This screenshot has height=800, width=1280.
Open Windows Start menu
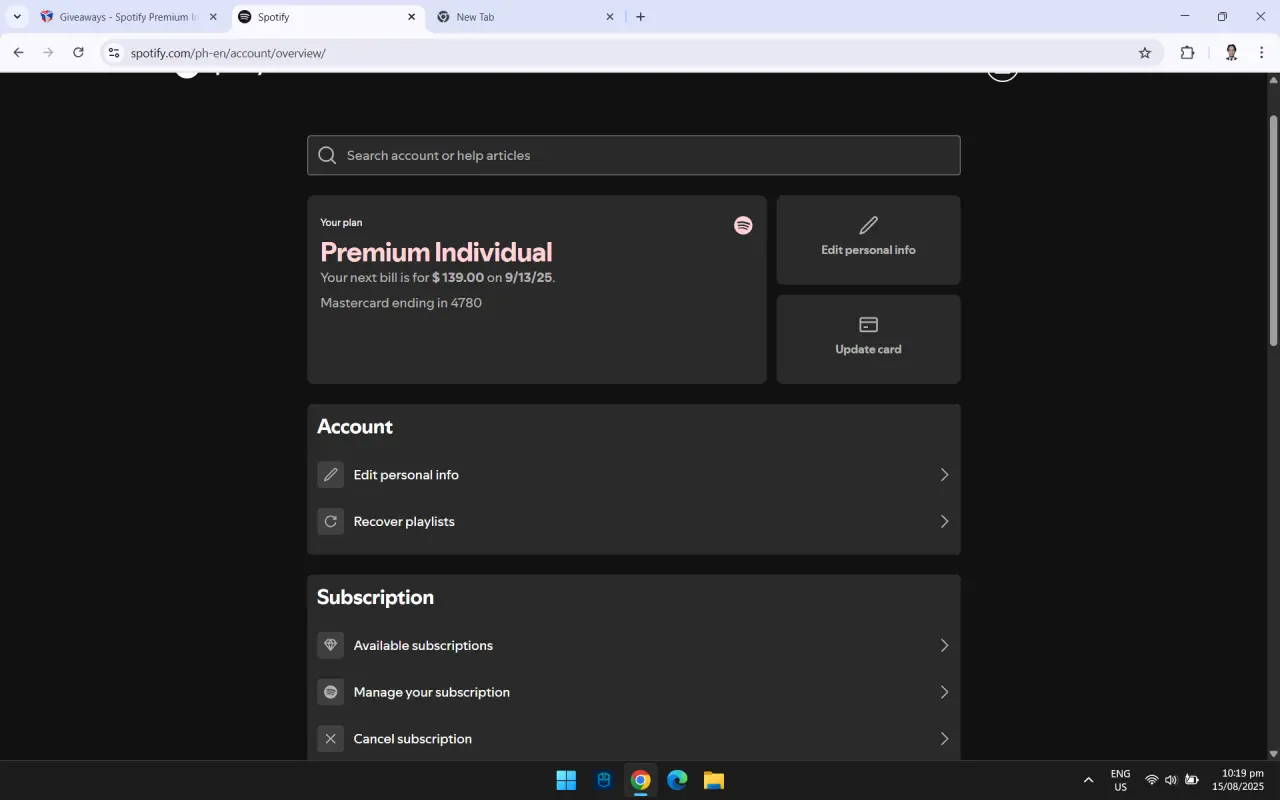[x=566, y=780]
